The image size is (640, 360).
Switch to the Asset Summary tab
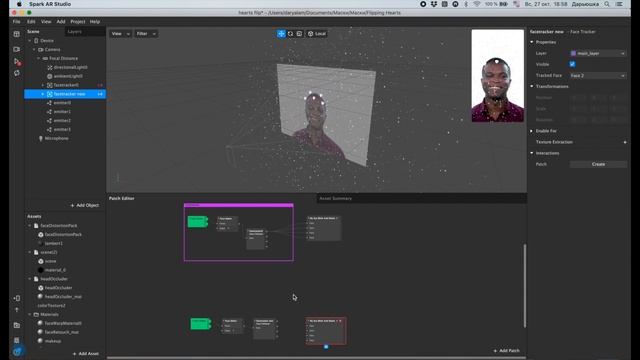point(336,198)
